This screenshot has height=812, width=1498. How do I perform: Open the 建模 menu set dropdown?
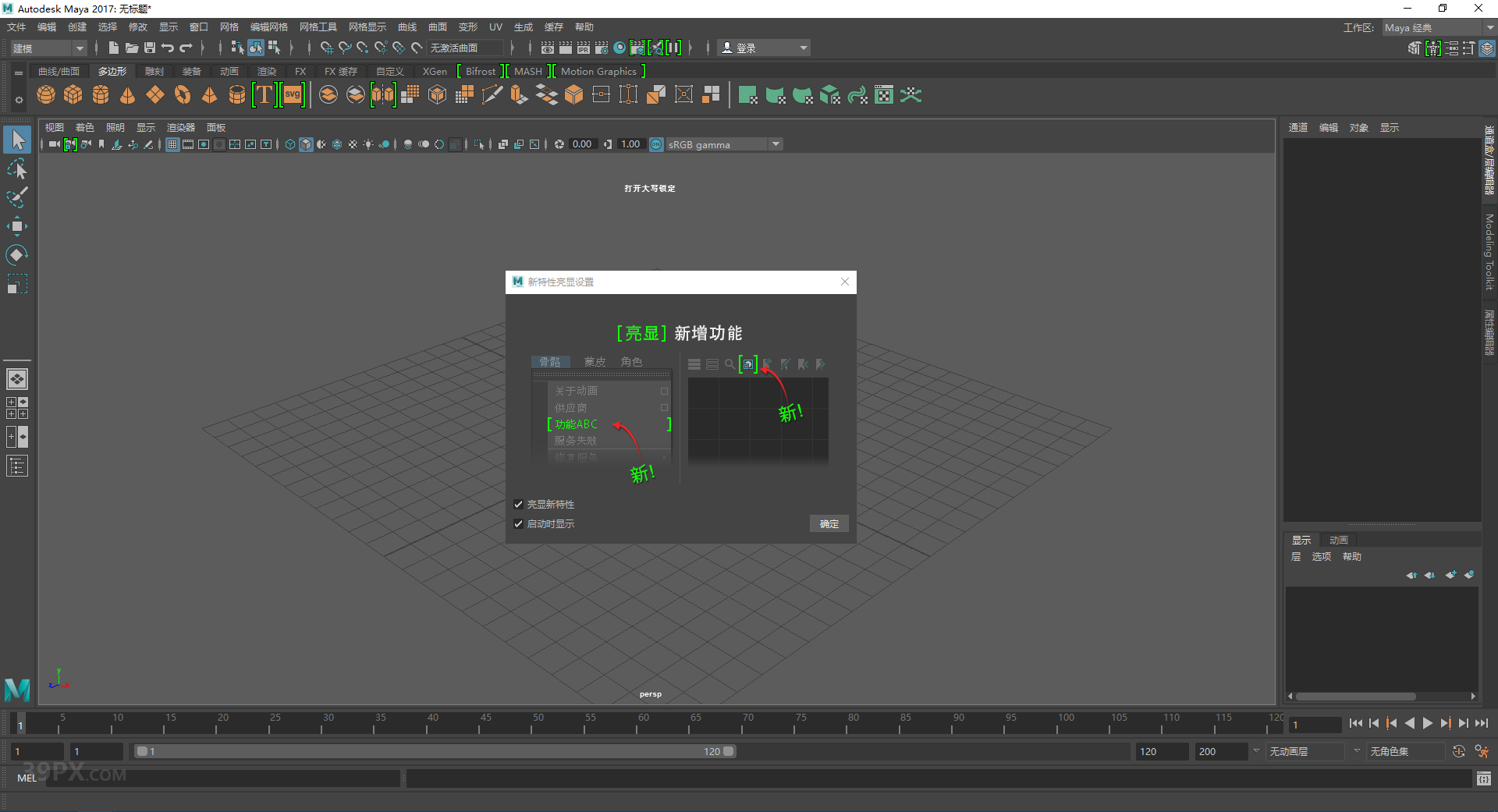pyautogui.click(x=48, y=48)
